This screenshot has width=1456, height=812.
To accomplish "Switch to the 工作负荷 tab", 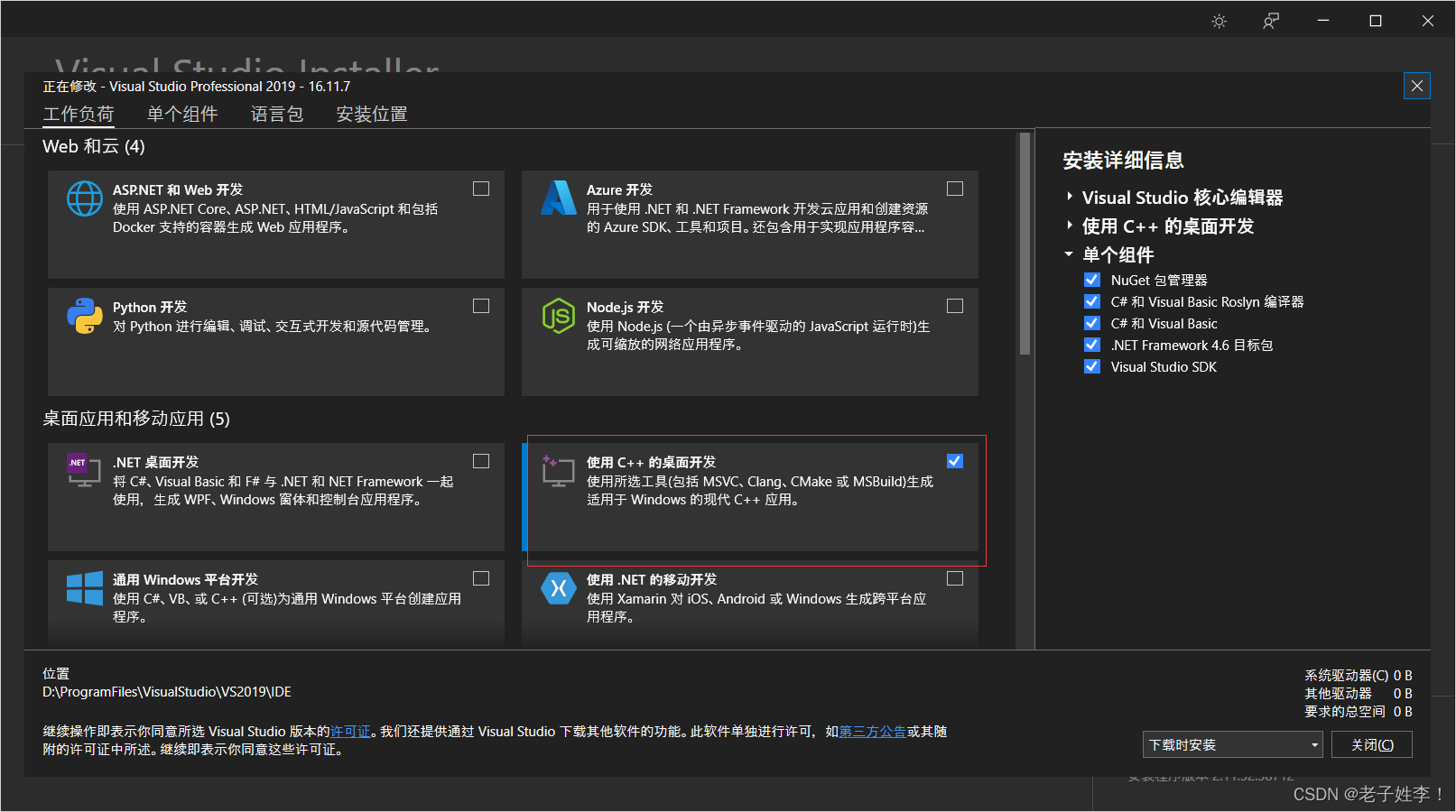I will pyautogui.click(x=79, y=115).
